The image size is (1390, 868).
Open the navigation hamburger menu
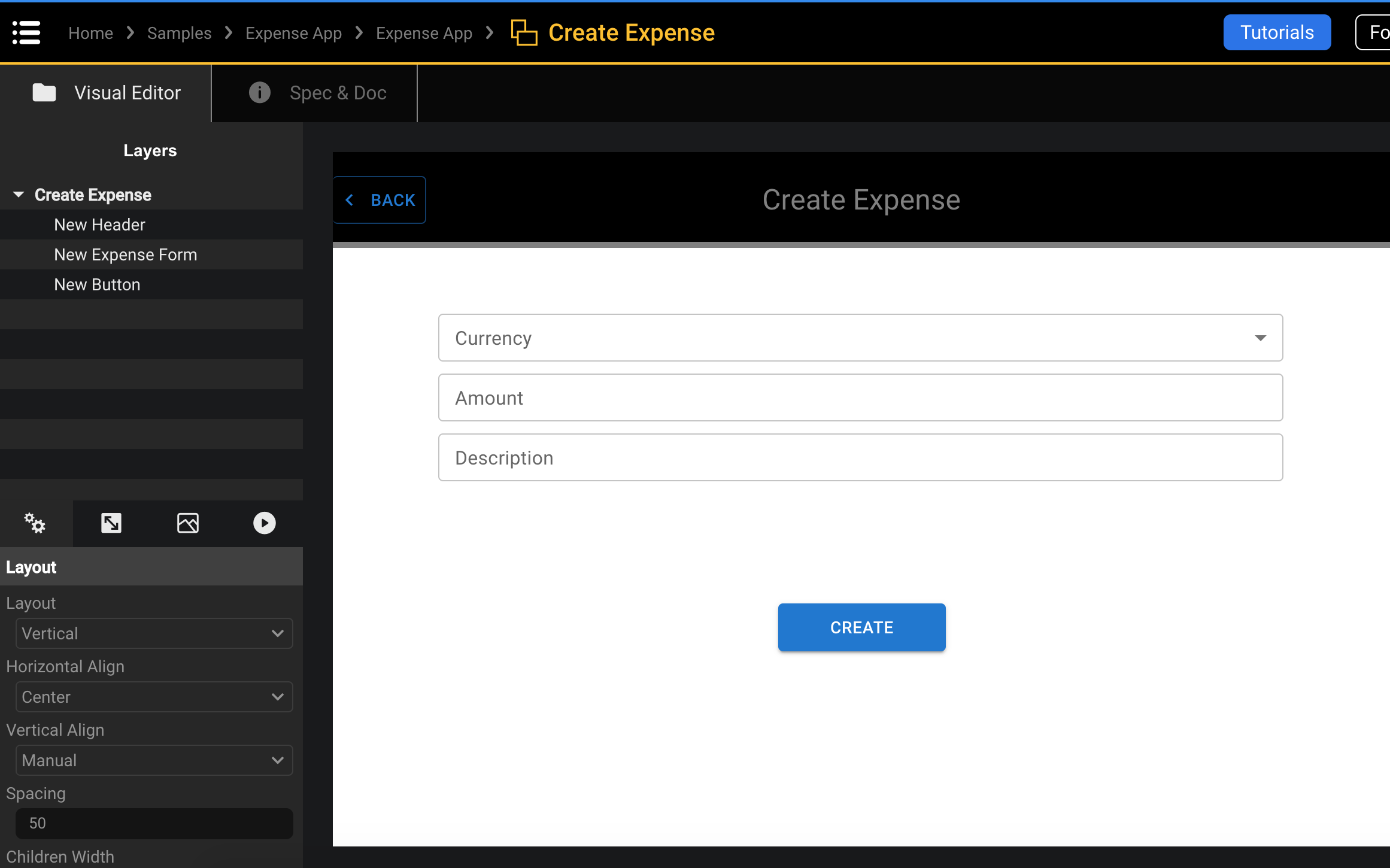pyautogui.click(x=26, y=32)
